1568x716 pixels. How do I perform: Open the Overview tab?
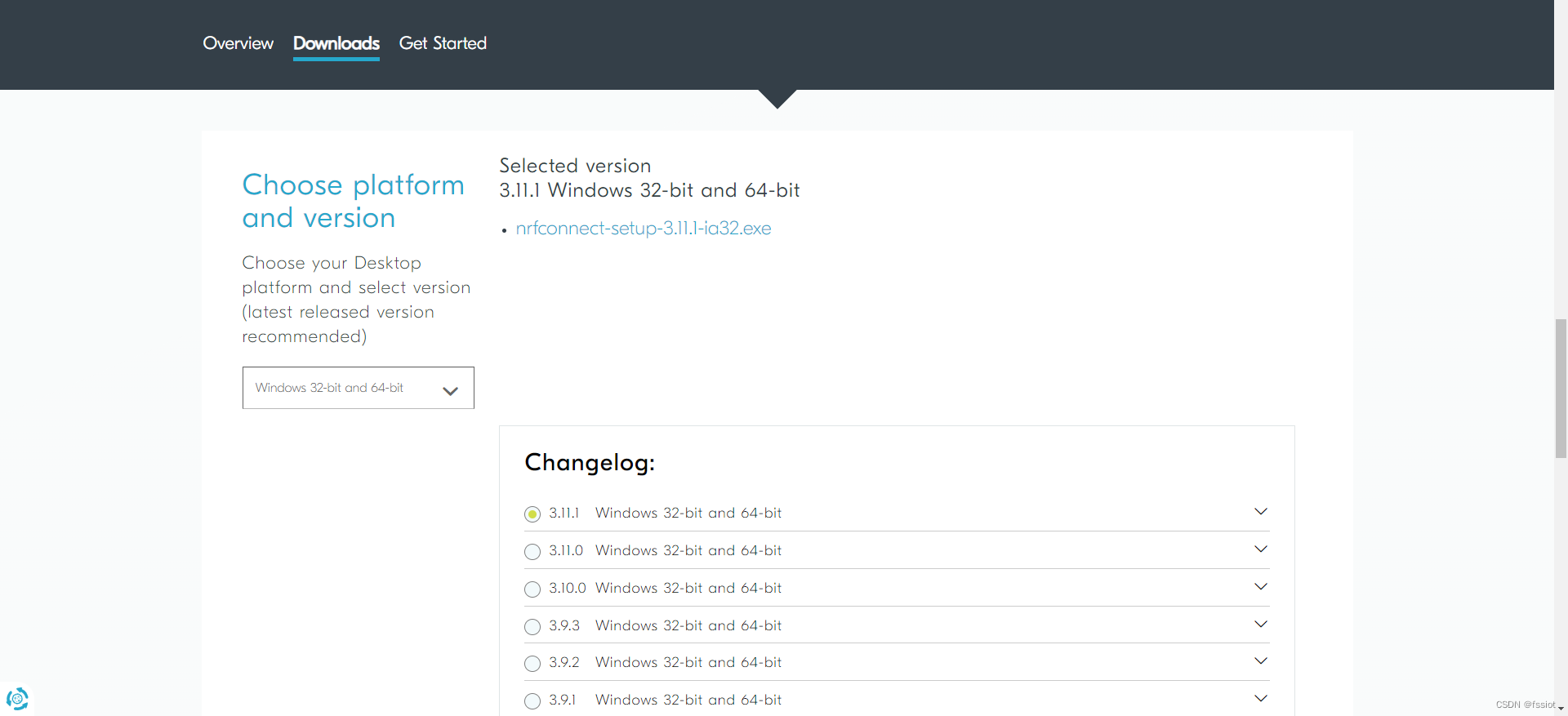(x=238, y=43)
